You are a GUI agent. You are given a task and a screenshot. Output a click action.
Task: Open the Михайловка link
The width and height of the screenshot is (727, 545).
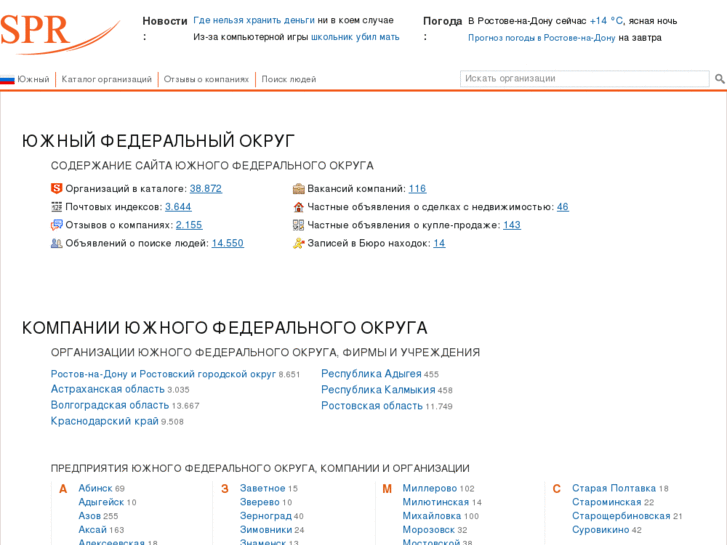click(x=432, y=516)
